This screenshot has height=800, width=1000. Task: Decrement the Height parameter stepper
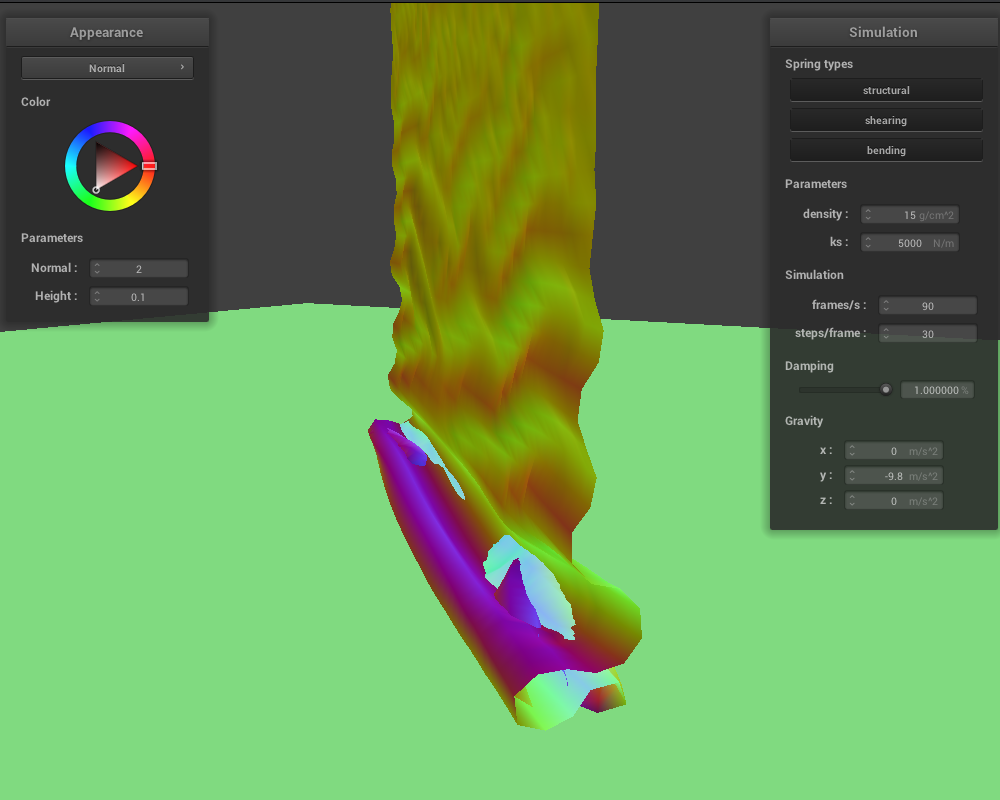pos(97,300)
